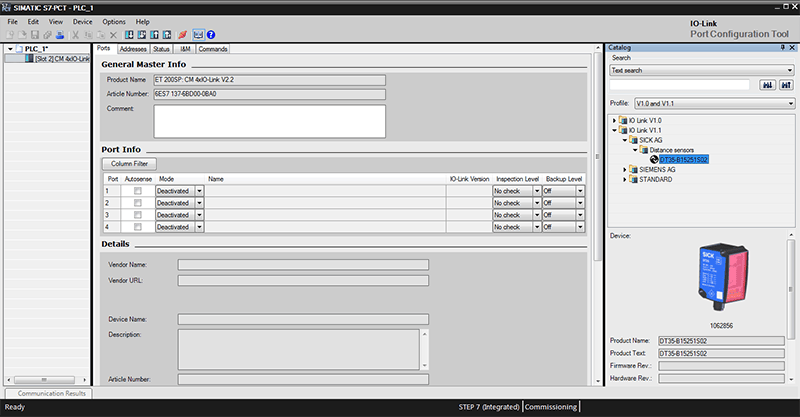Viewport: 800px width, 417px height.
Task: Close the Catalog panel
Action: (x=792, y=47)
